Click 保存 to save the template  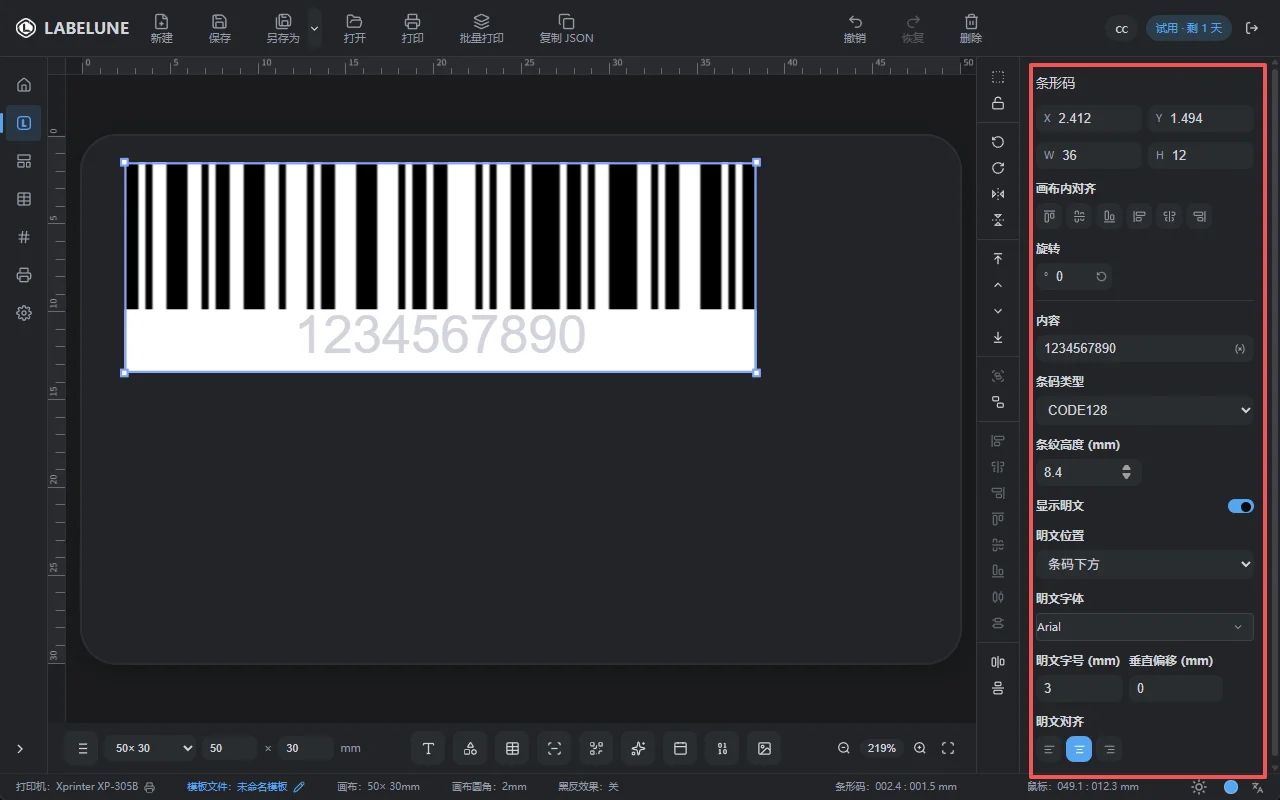(x=220, y=28)
